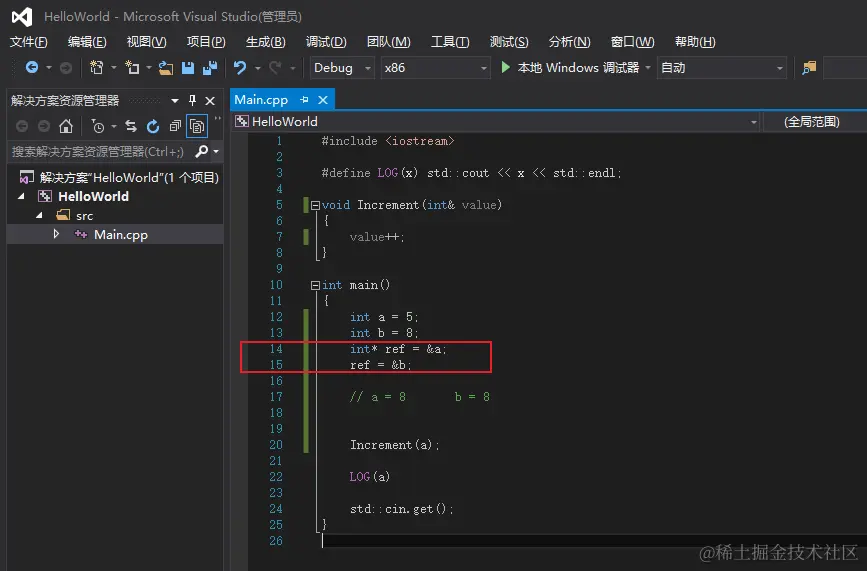Click the Find in Files icon right of 自动
Image resolution: width=867 pixels, height=571 pixels.
point(809,67)
